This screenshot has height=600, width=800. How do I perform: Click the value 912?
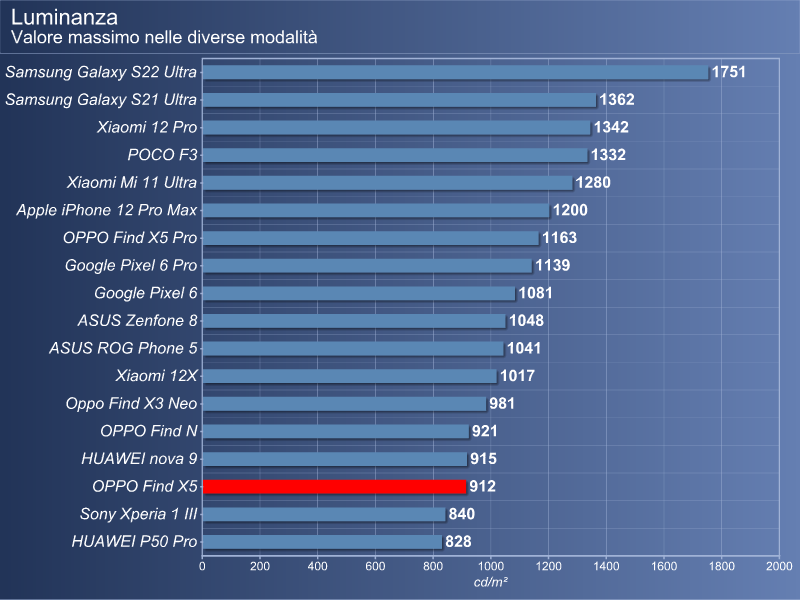(483, 486)
